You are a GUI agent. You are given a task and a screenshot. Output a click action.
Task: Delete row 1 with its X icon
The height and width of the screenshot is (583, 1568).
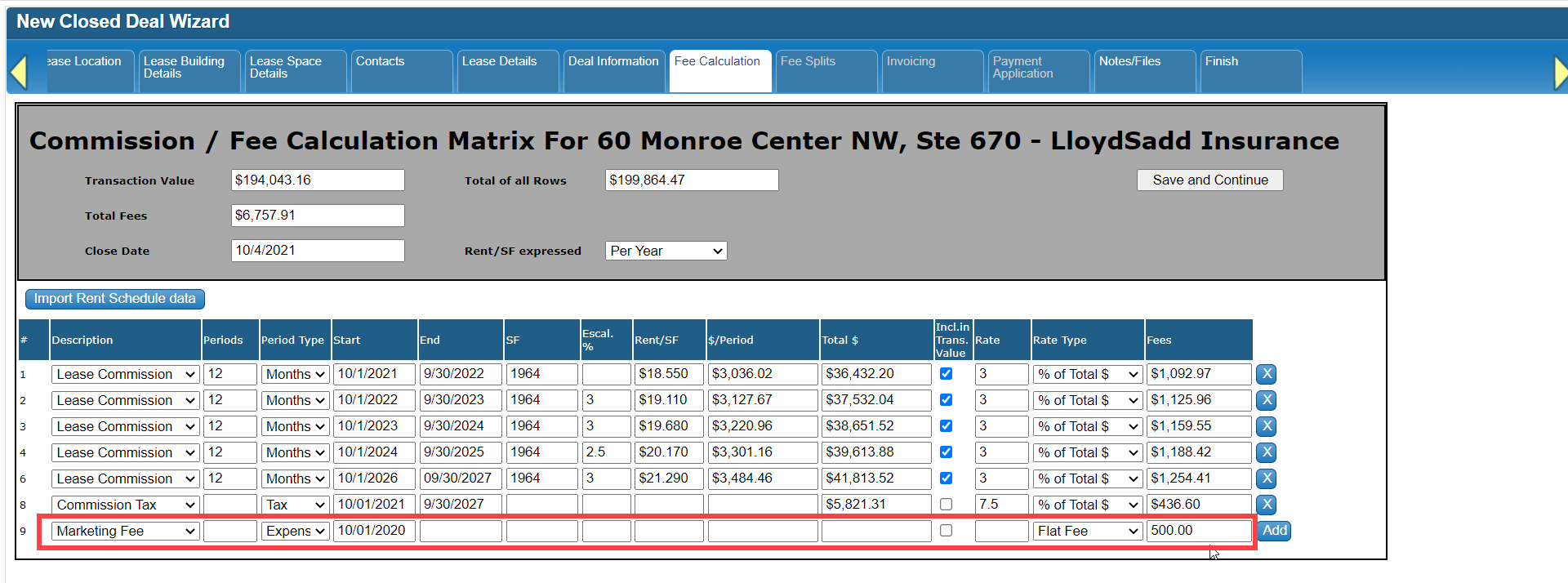1266,374
